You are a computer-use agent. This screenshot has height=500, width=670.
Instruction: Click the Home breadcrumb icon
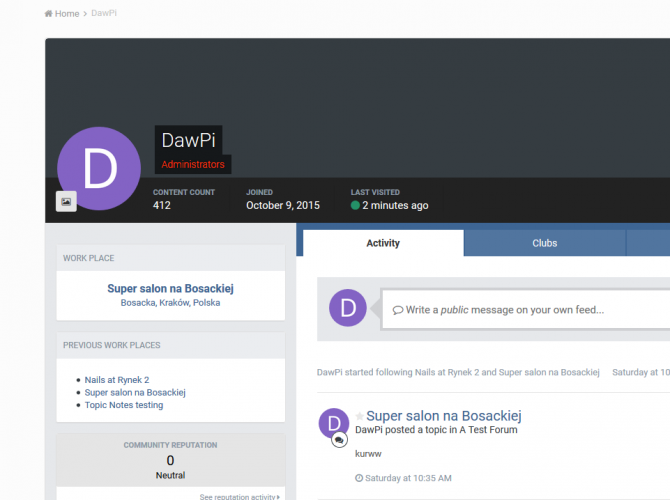tap(49, 14)
